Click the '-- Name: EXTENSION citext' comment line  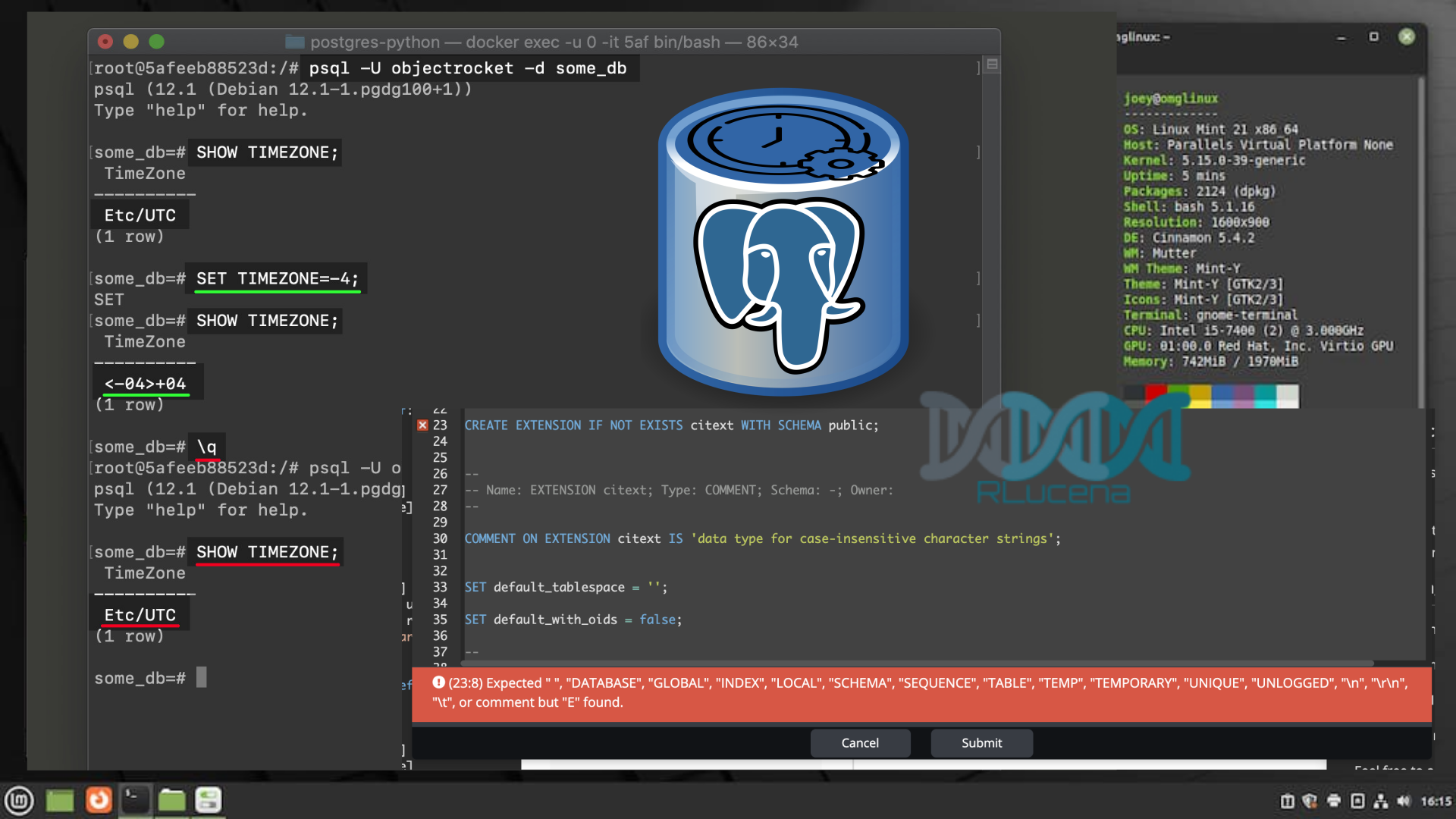(679, 490)
